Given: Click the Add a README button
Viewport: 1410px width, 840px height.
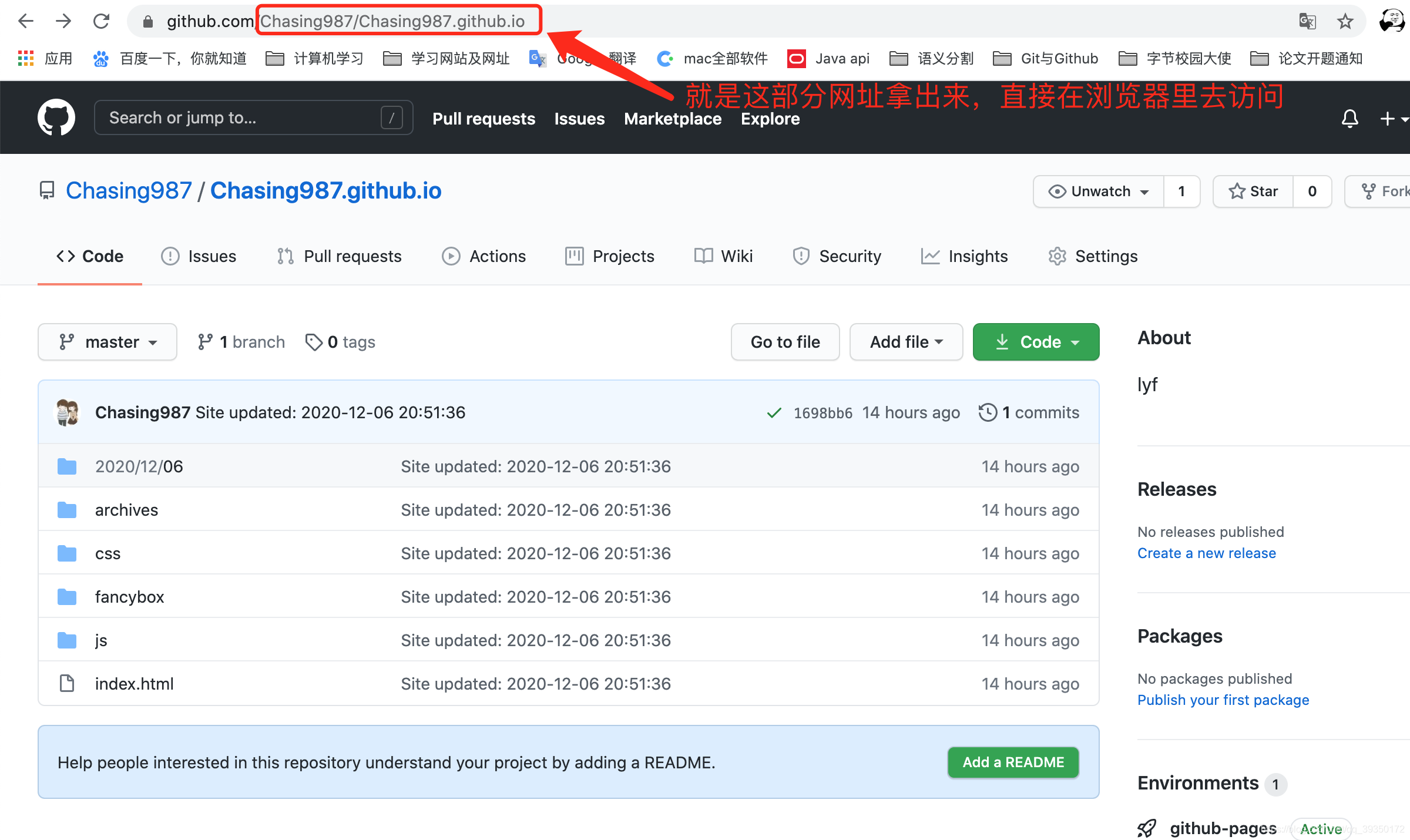Looking at the screenshot, I should [x=1013, y=762].
